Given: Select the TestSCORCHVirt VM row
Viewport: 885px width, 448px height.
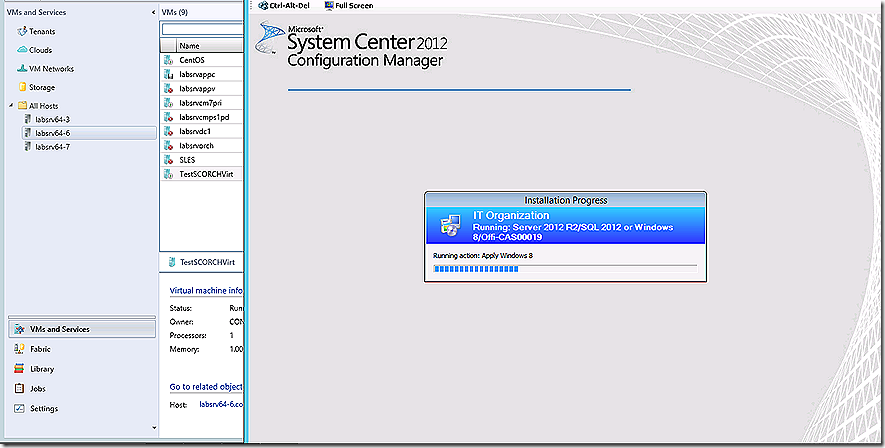Looking at the screenshot, I should point(201,174).
